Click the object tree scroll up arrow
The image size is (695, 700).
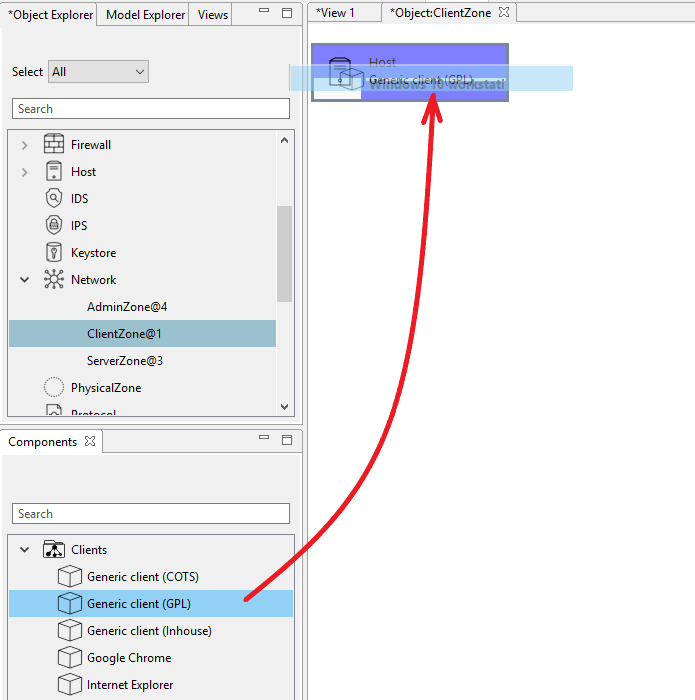[284, 140]
